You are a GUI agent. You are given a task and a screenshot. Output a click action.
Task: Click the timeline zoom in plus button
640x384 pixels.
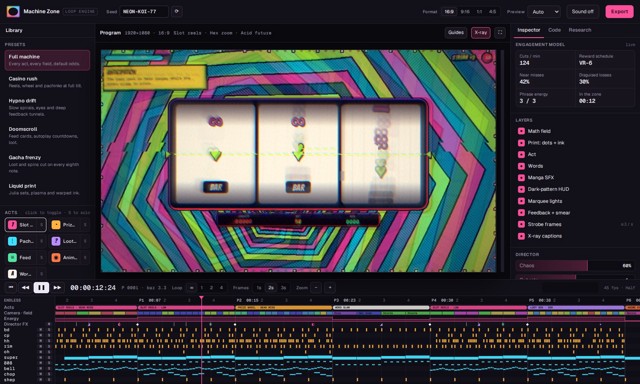click(x=330, y=288)
